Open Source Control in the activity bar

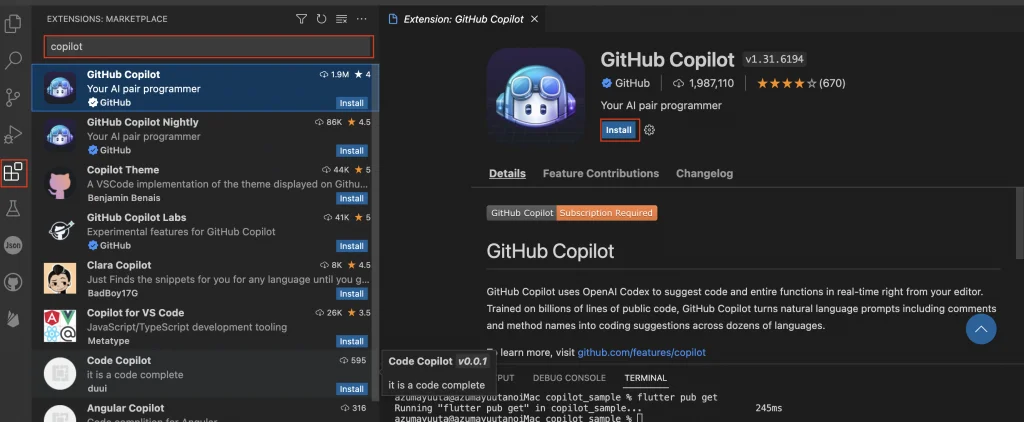tap(14, 98)
